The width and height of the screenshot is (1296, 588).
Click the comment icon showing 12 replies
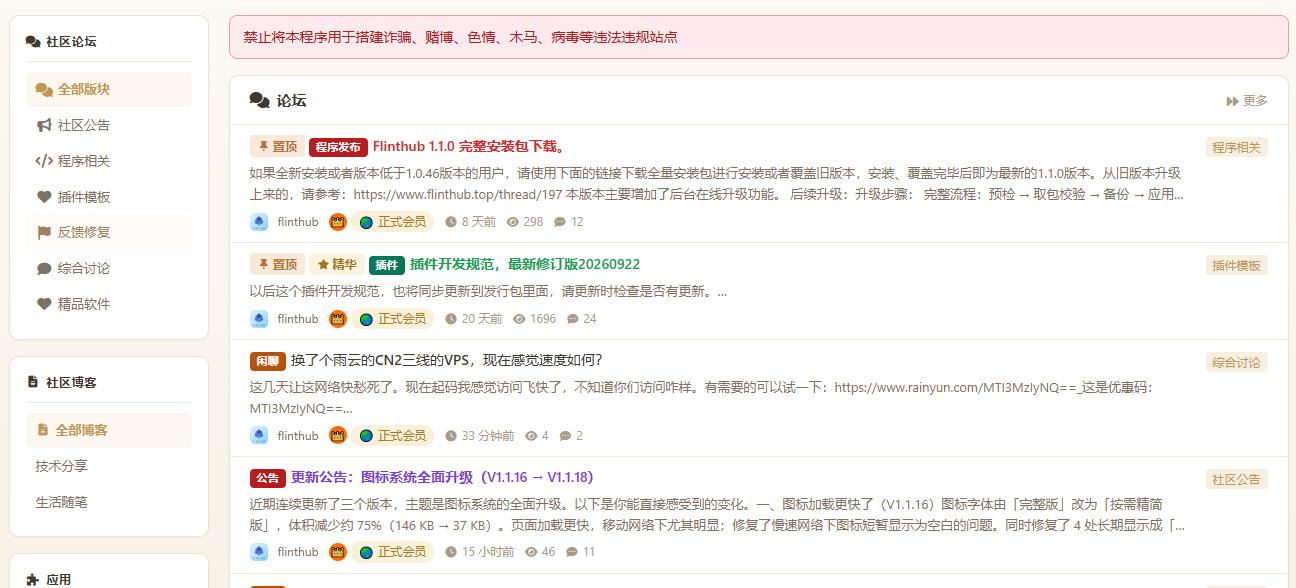560,222
